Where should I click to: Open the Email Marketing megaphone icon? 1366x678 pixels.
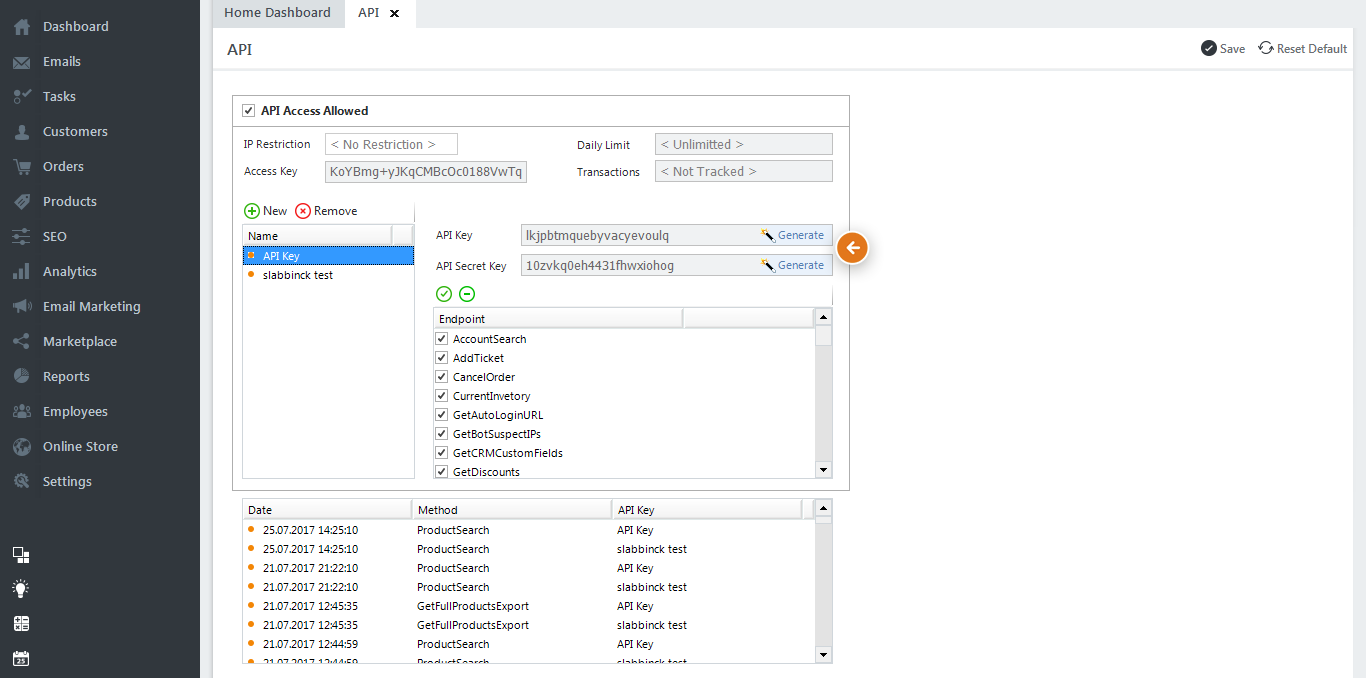click(21, 307)
